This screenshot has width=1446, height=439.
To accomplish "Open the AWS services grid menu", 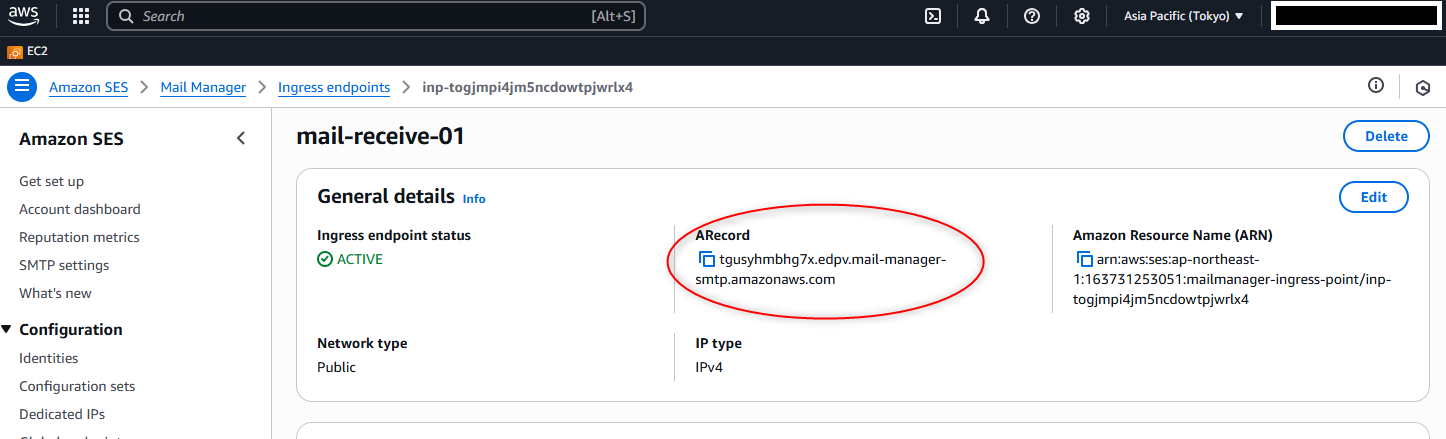I will click(x=81, y=16).
